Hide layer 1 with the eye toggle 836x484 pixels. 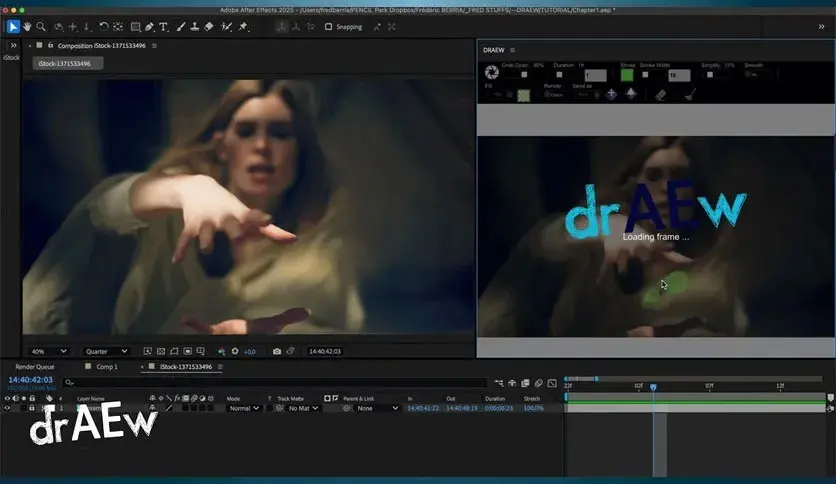[7, 408]
